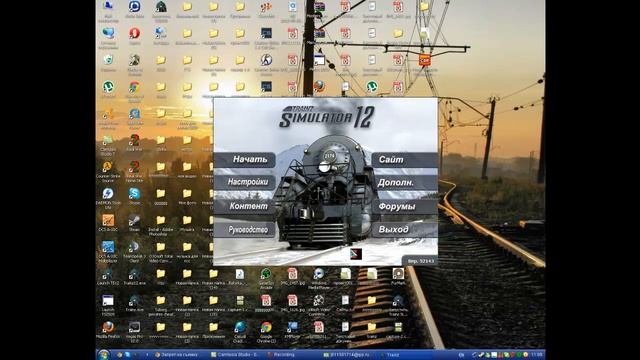Switch to Recording taskbar item

281,355
